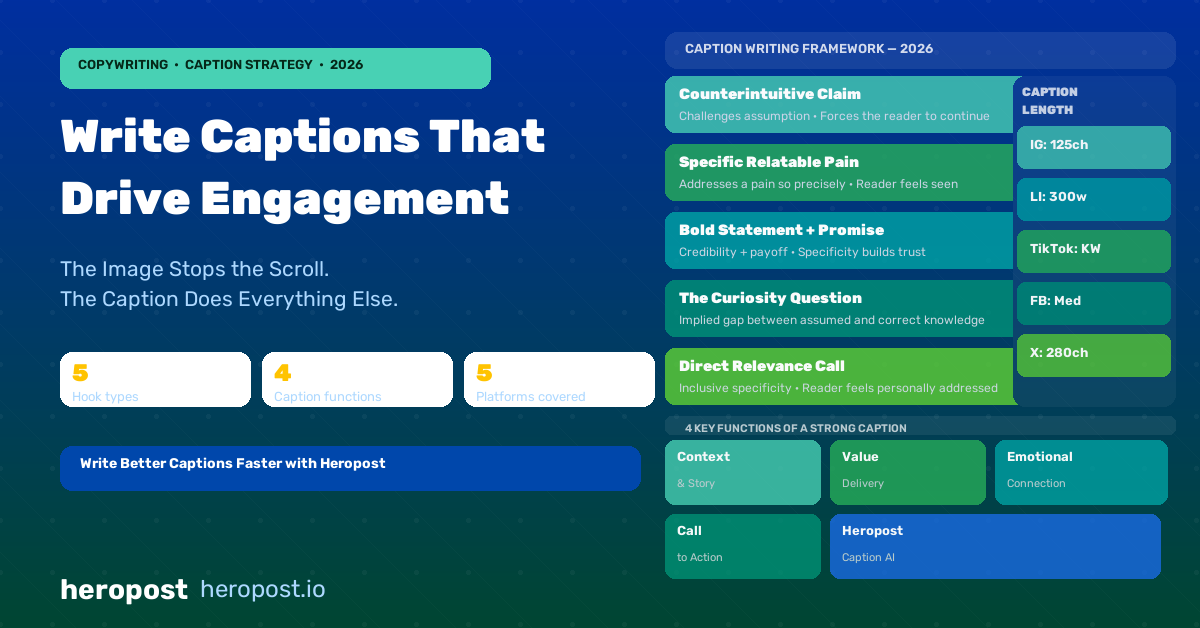Select the Emotional Connection tile
The height and width of the screenshot is (628, 1200).
[x=1081, y=472]
